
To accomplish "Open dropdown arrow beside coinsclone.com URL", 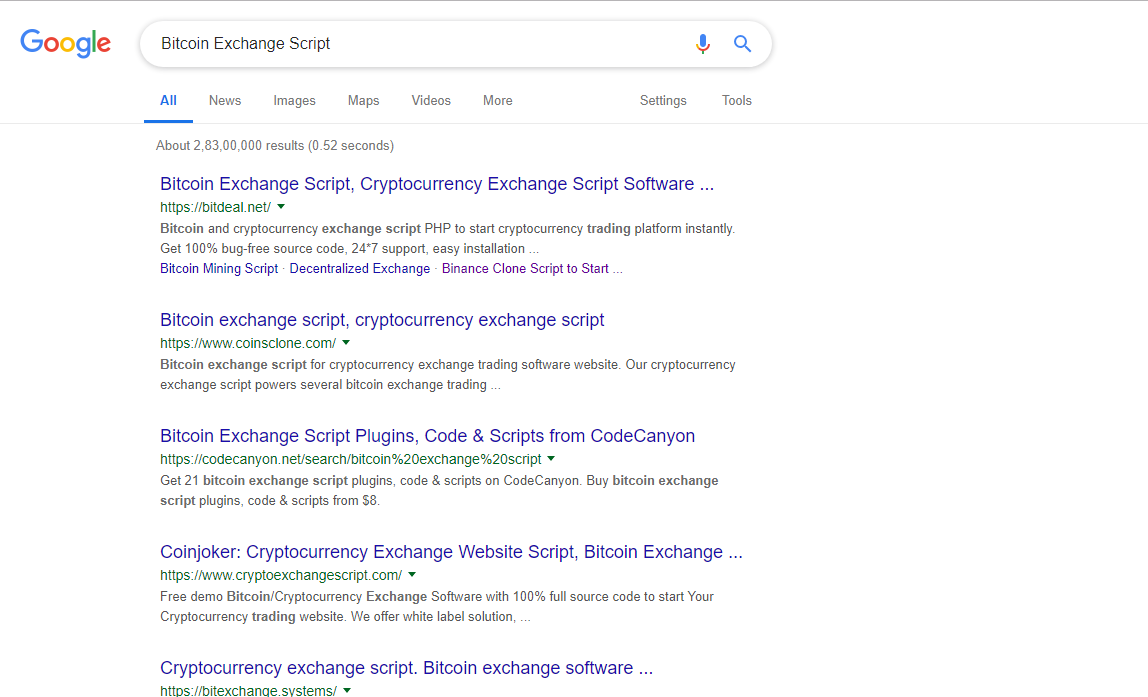I will 346,342.
